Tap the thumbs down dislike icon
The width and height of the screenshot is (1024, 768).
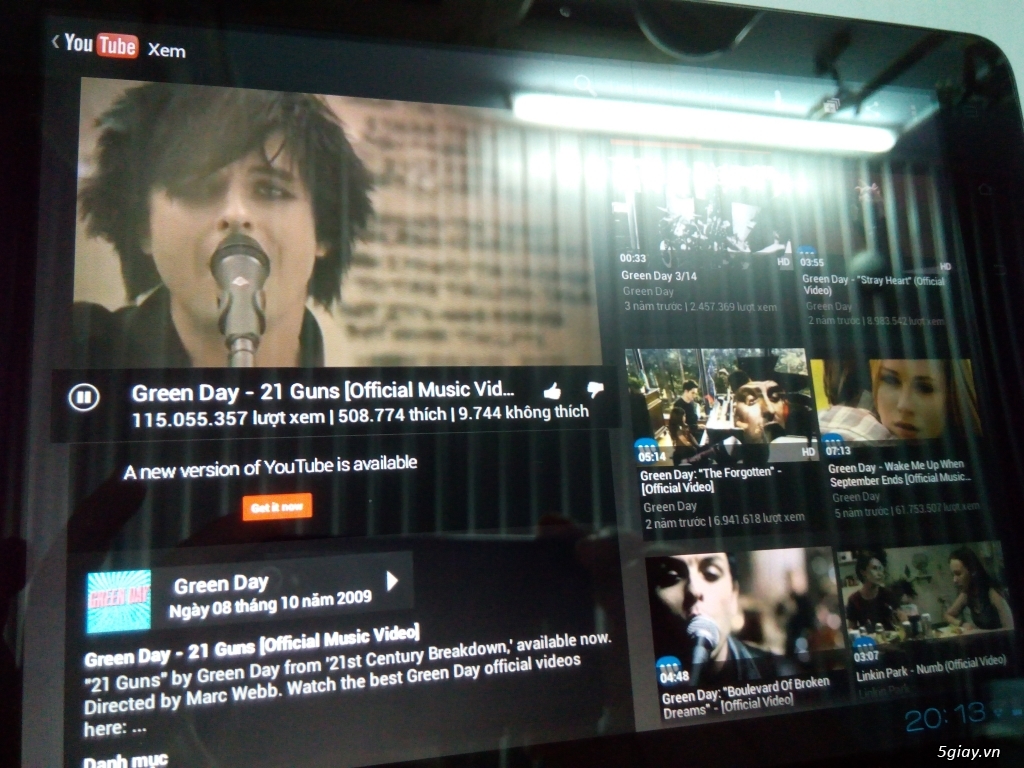pos(595,389)
